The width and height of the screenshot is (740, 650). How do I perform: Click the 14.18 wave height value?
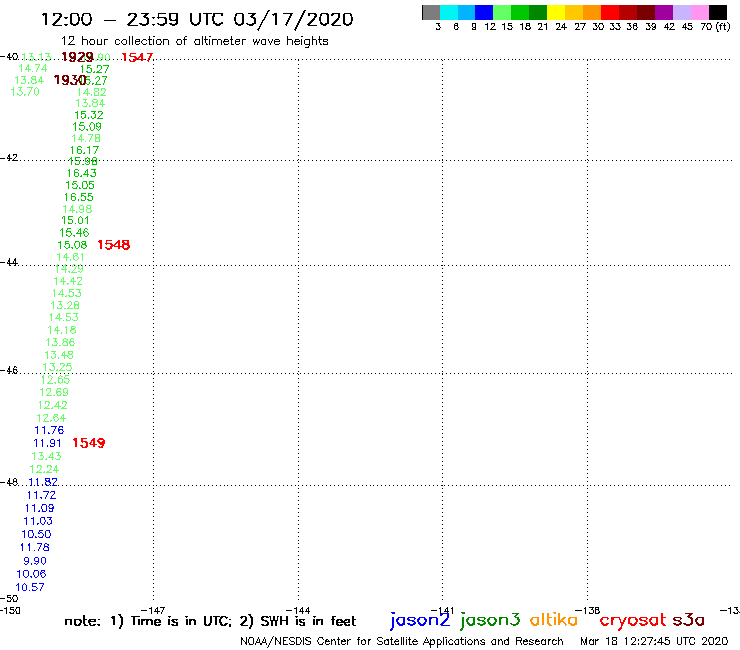pos(62,330)
